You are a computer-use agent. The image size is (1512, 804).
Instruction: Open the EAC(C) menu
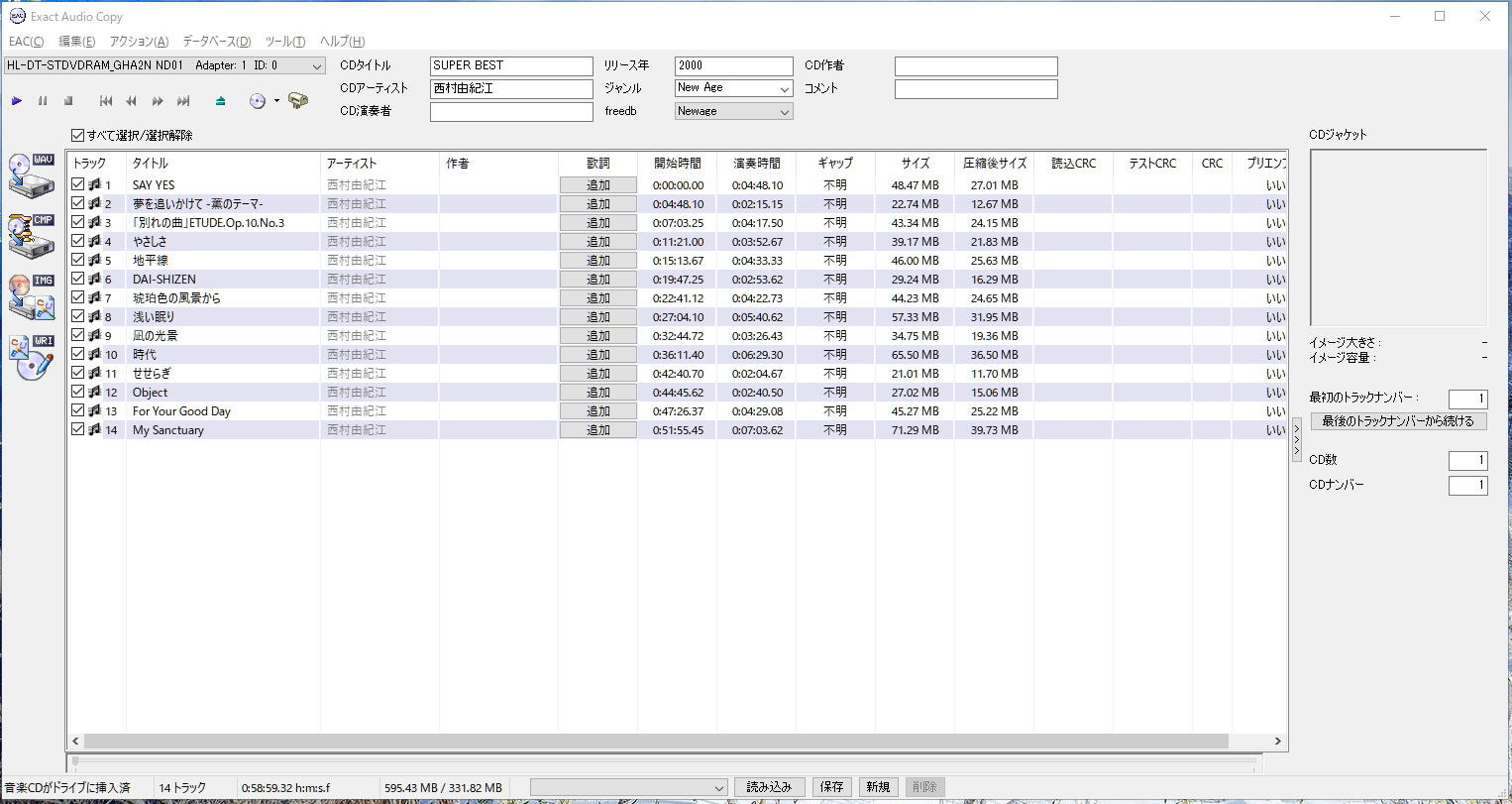pyautogui.click(x=27, y=42)
